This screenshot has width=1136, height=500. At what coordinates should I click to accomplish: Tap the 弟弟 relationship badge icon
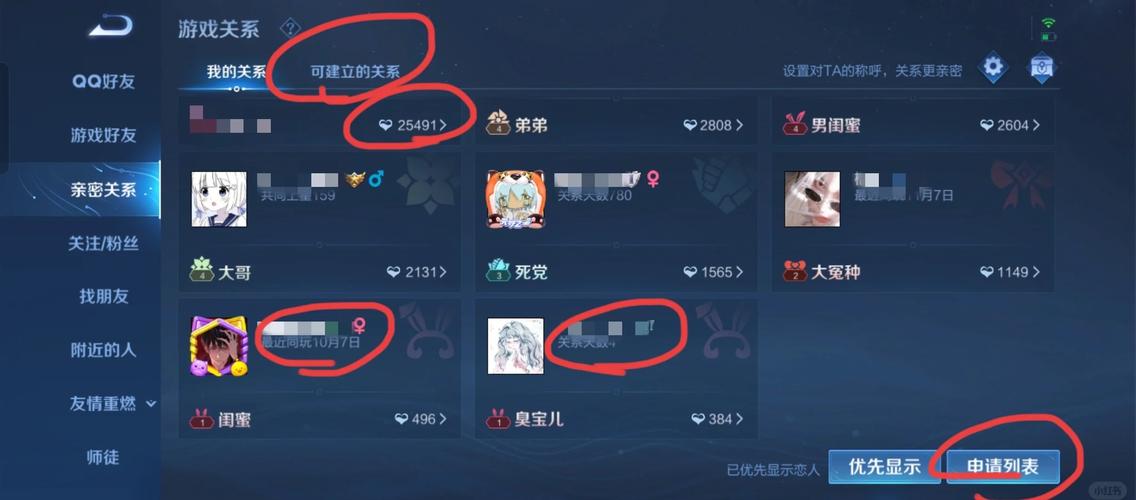point(498,124)
